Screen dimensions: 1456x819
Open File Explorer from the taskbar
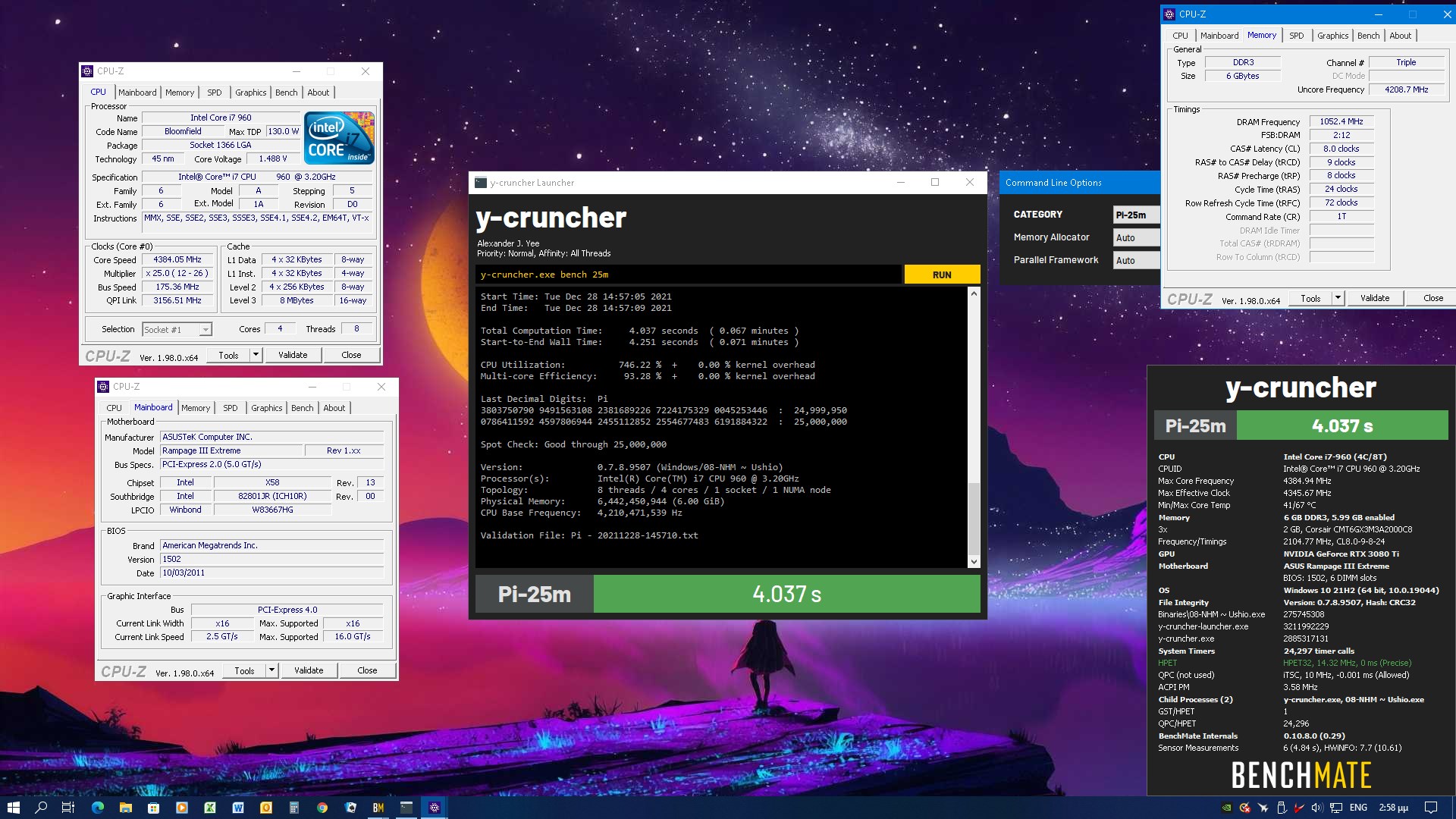(x=126, y=808)
